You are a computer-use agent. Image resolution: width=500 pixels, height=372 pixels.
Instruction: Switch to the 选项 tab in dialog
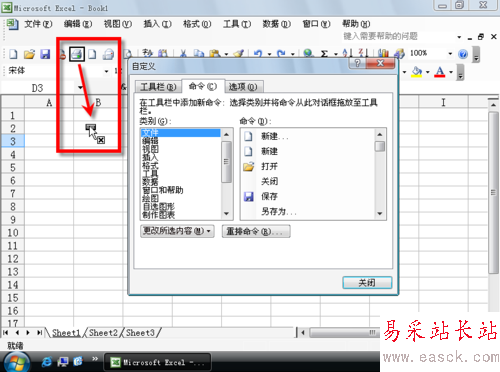point(243,87)
